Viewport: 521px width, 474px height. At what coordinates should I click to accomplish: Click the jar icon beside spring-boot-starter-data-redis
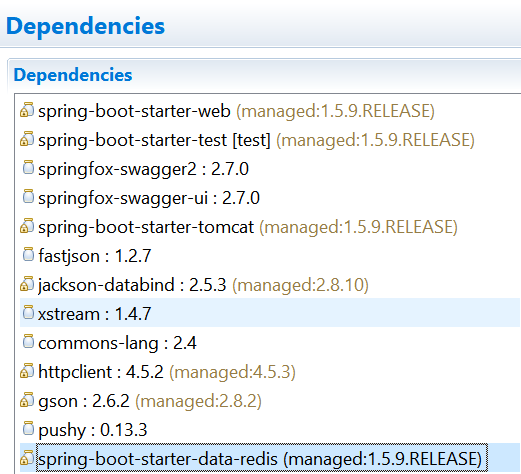click(x=27, y=458)
